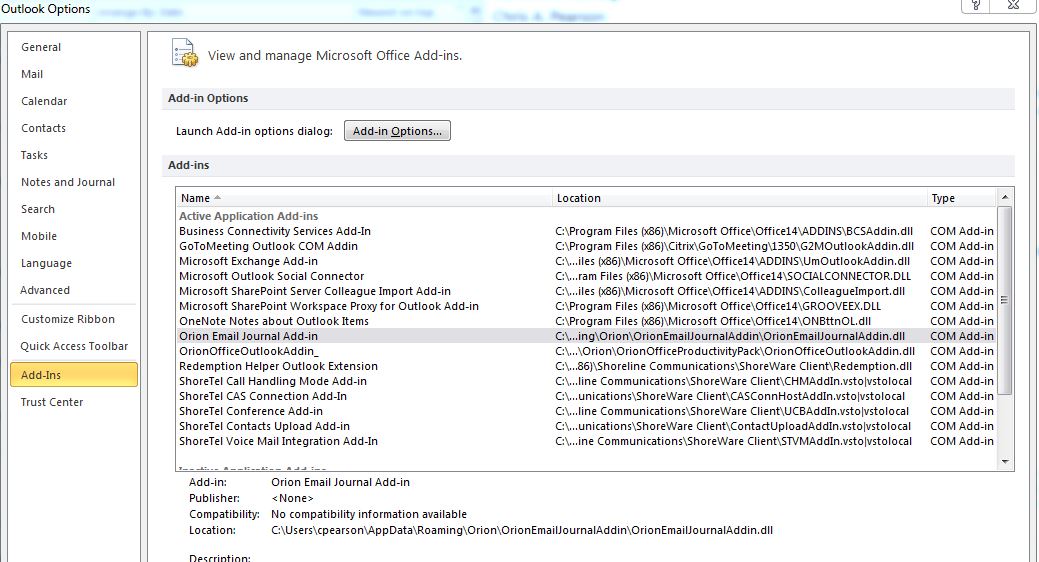1039x562 pixels.
Task: Sort add-ins by the Type column header
Action: pyautogui.click(x=960, y=198)
